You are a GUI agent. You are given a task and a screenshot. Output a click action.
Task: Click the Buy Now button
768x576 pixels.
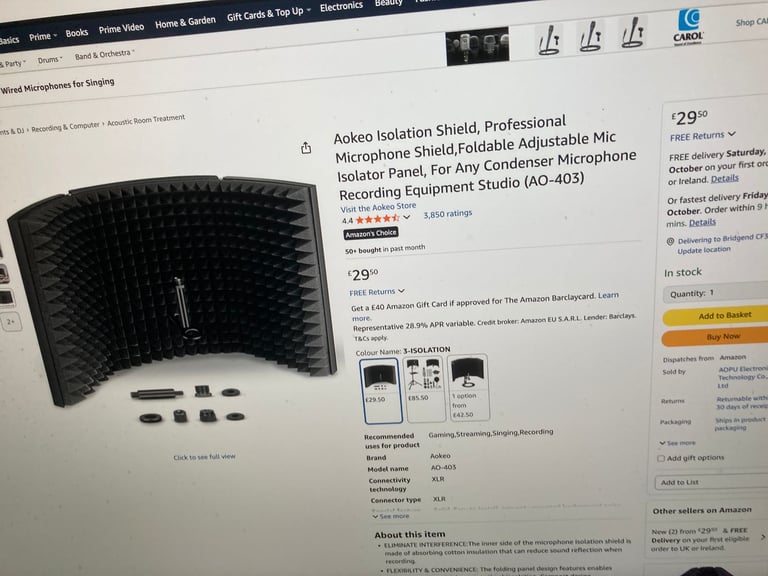[716, 337]
